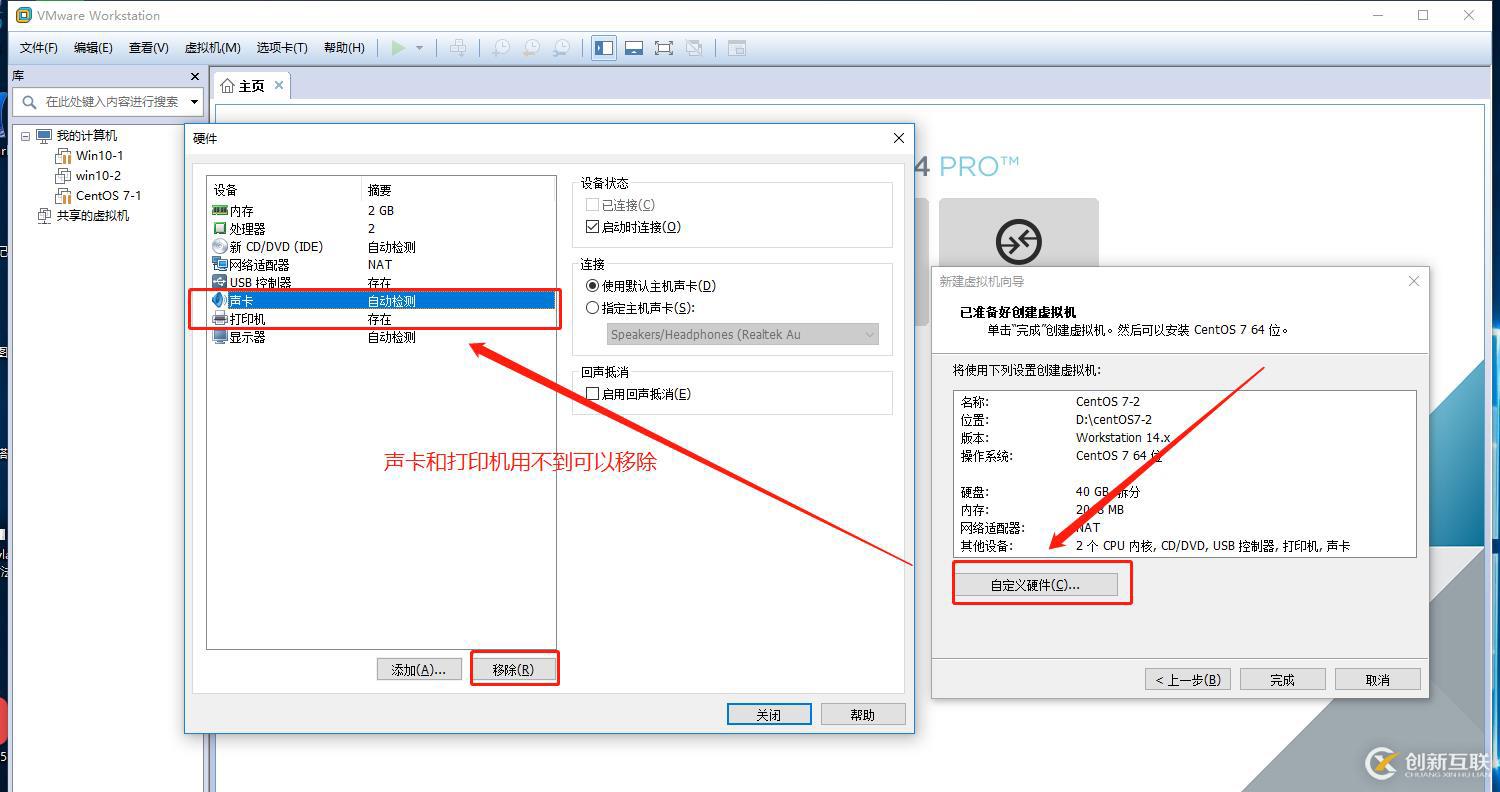Click the Unity mode toolbar icon
This screenshot has width=1500, height=792.
[694, 48]
